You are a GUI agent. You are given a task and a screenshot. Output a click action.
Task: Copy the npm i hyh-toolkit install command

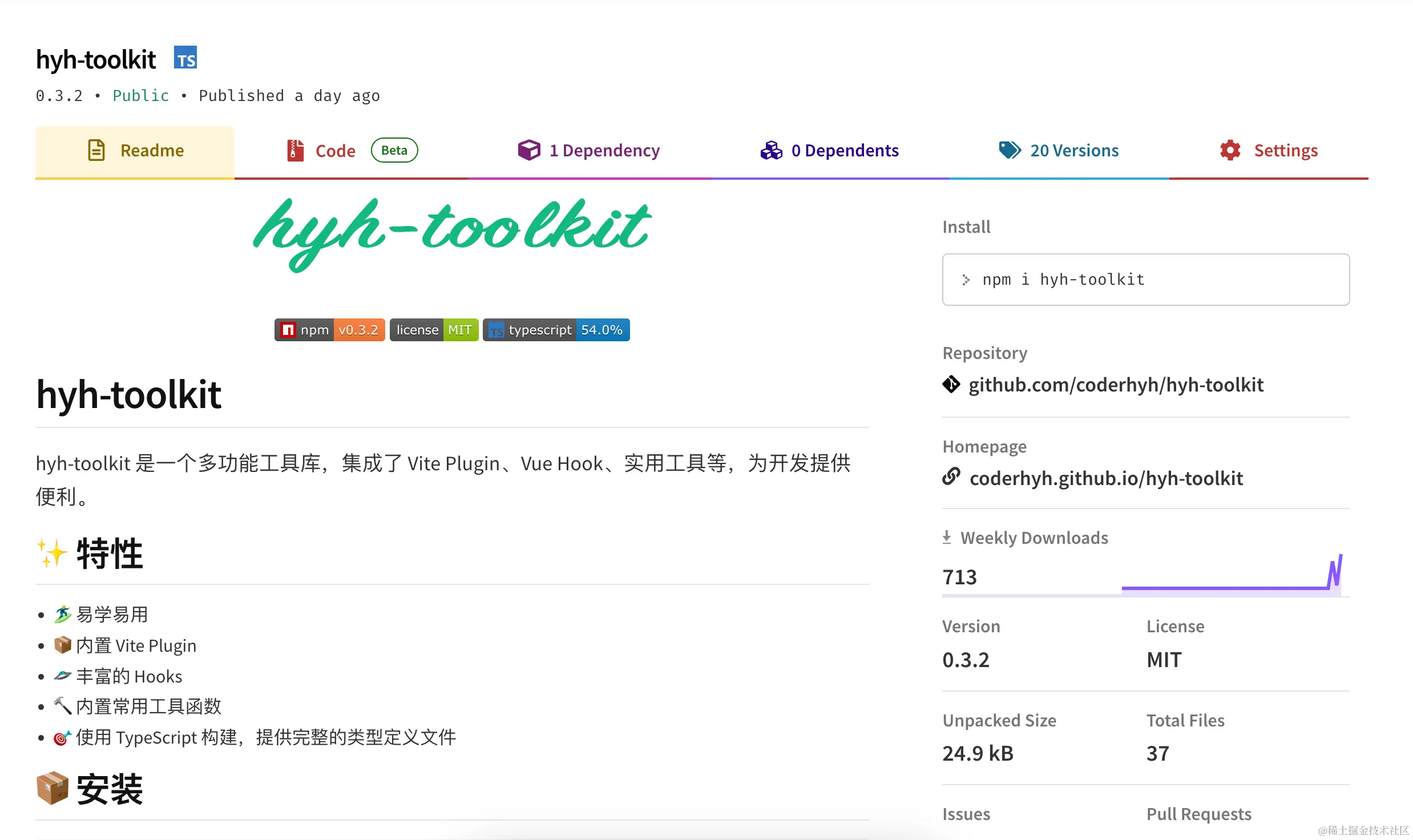coord(1146,280)
